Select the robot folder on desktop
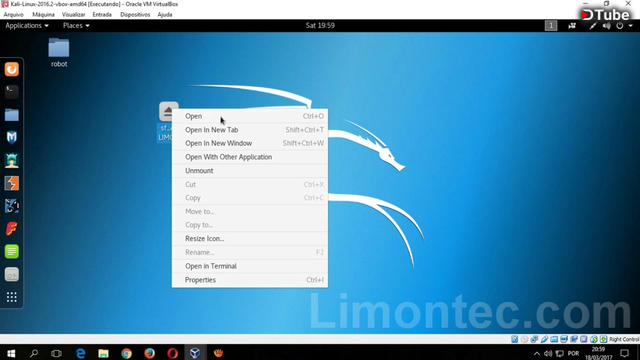Screen dimensions: 640x360 coord(59,52)
